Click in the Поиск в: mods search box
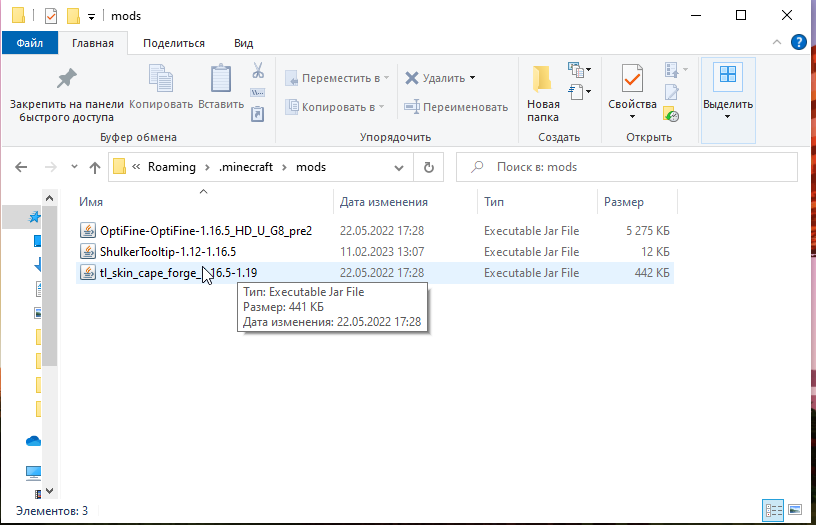The image size is (816, 525). [627, 167]
